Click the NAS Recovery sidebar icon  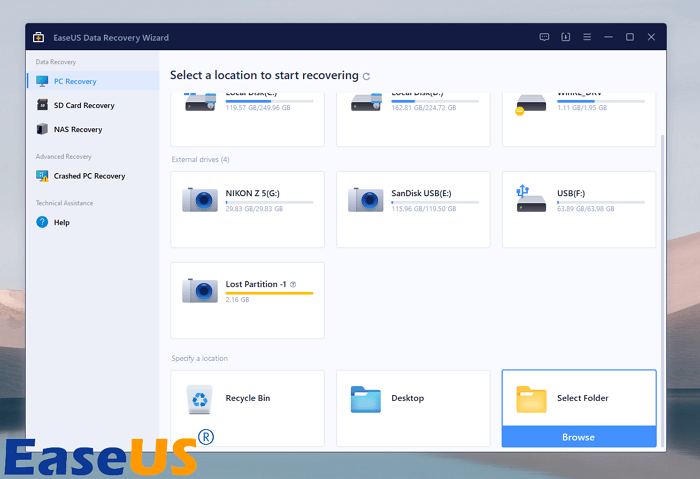click(43, 129)
